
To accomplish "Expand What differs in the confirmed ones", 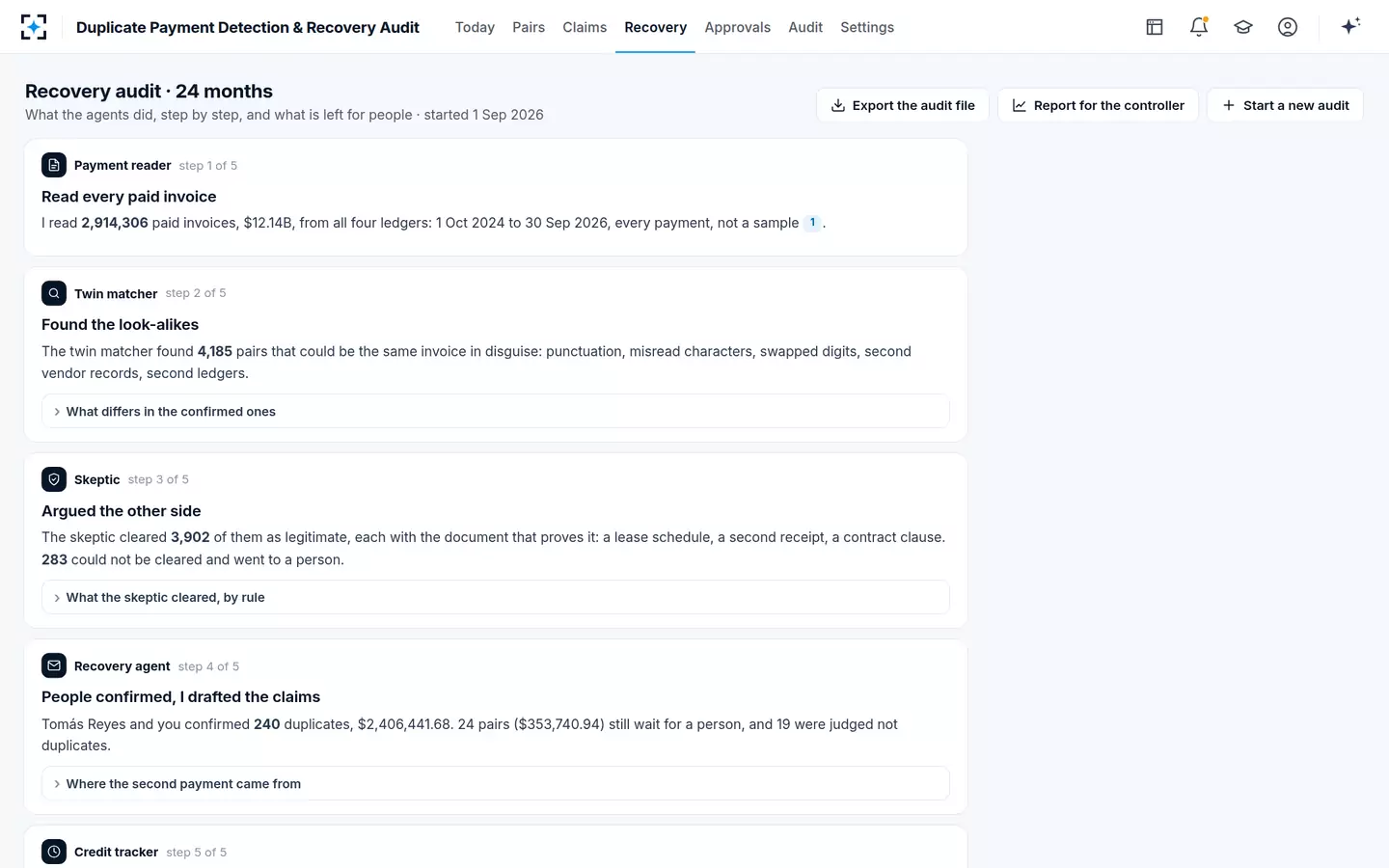I will pyautogui.click(x=496, y=411).
